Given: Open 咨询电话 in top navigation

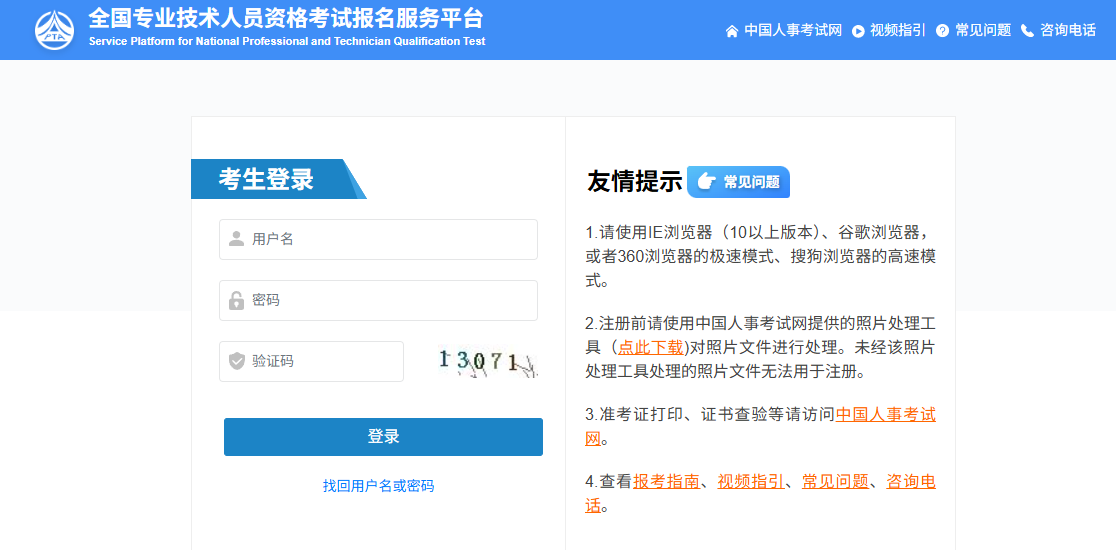Looking at the screenshot, I should (1068, 30).
